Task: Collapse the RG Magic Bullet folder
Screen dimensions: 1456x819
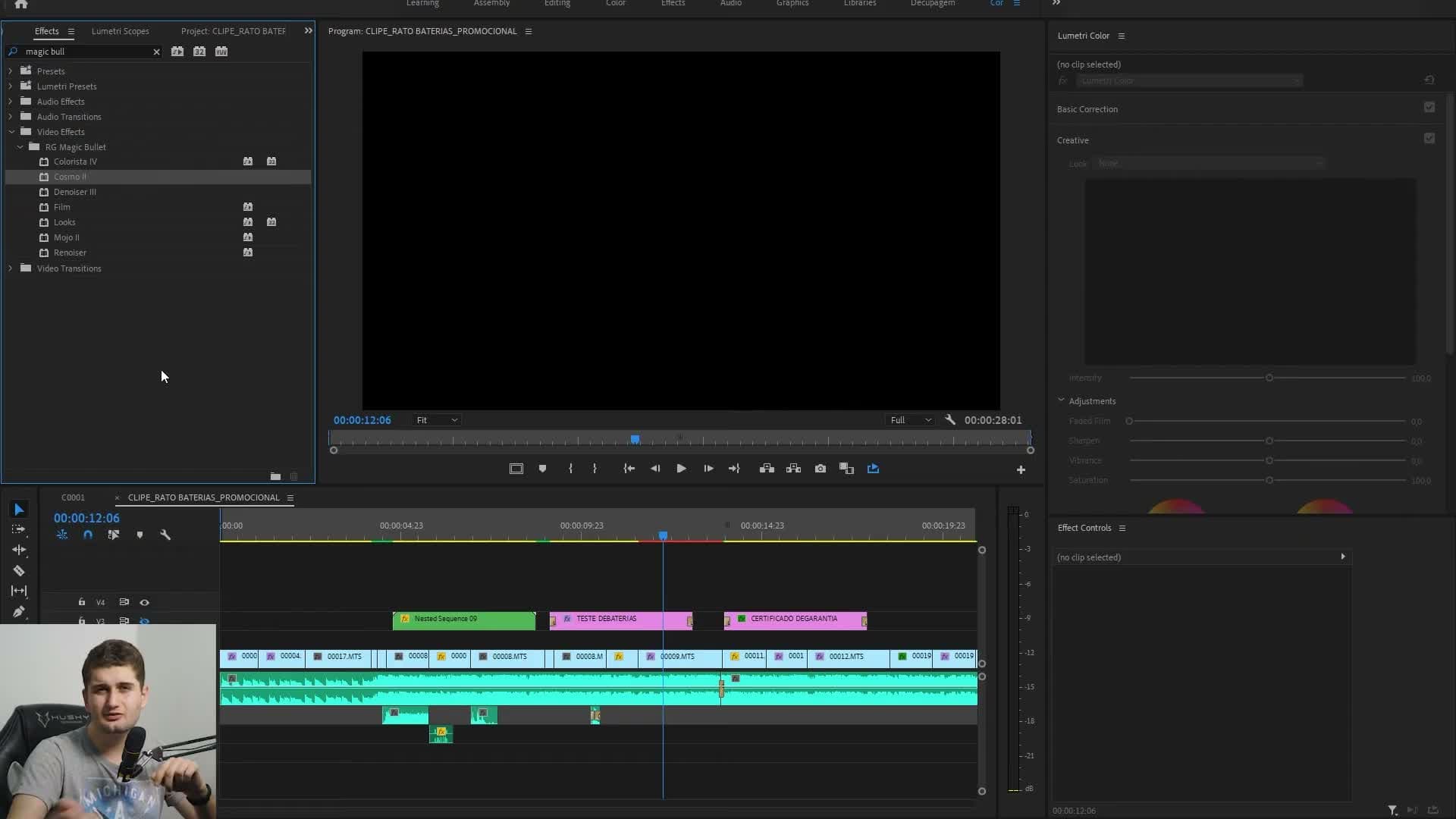Action: (x=20, y=147)
